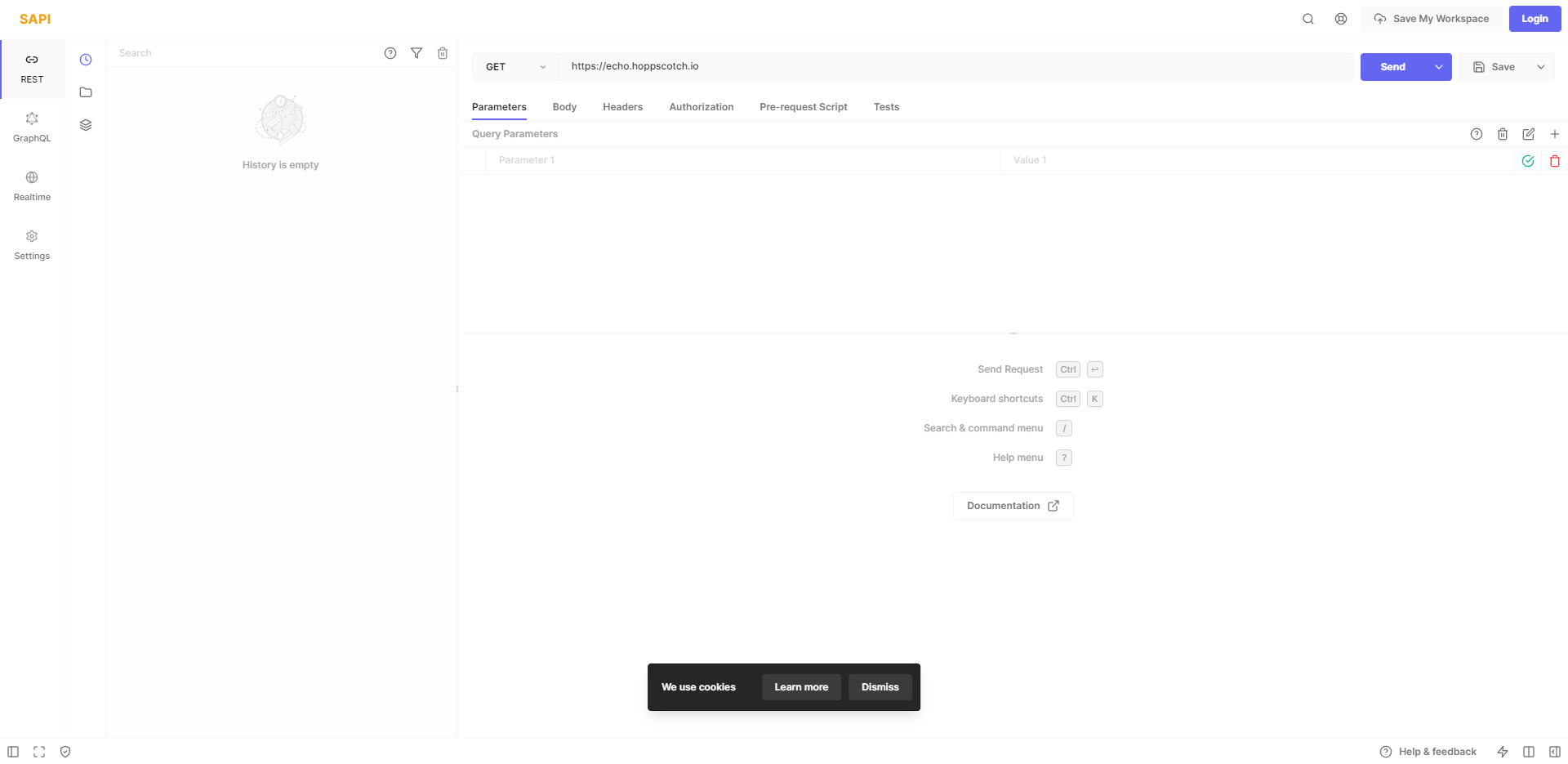Toggle the left sidebar collapse icon

(13, 752)
